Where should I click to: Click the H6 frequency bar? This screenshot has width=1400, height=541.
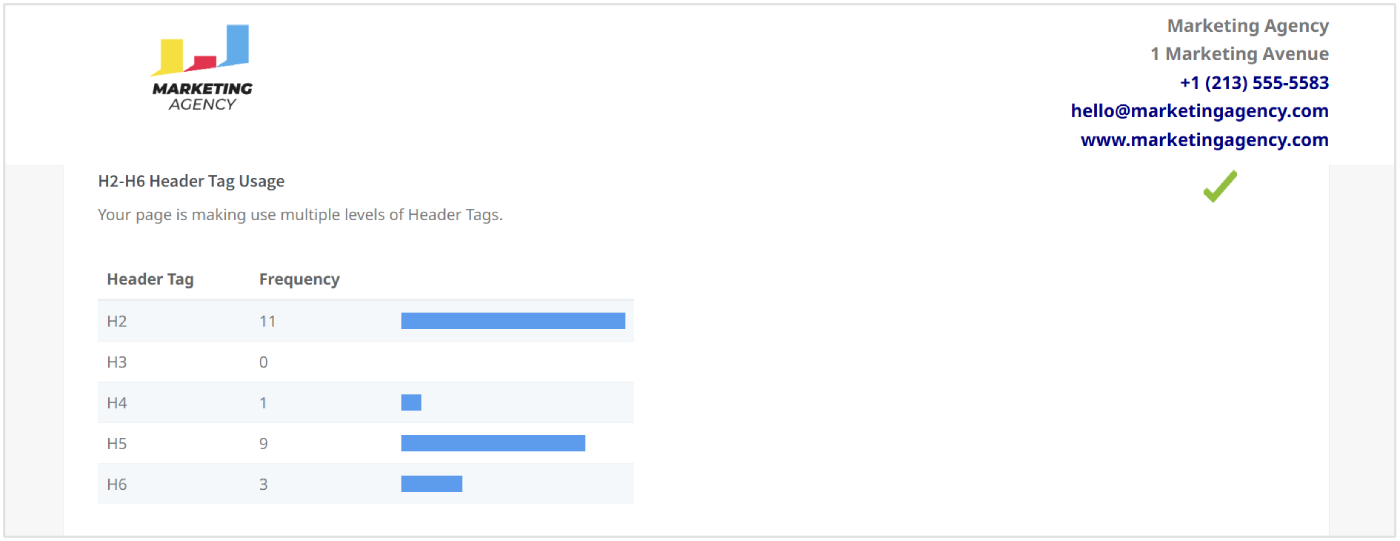431,484
